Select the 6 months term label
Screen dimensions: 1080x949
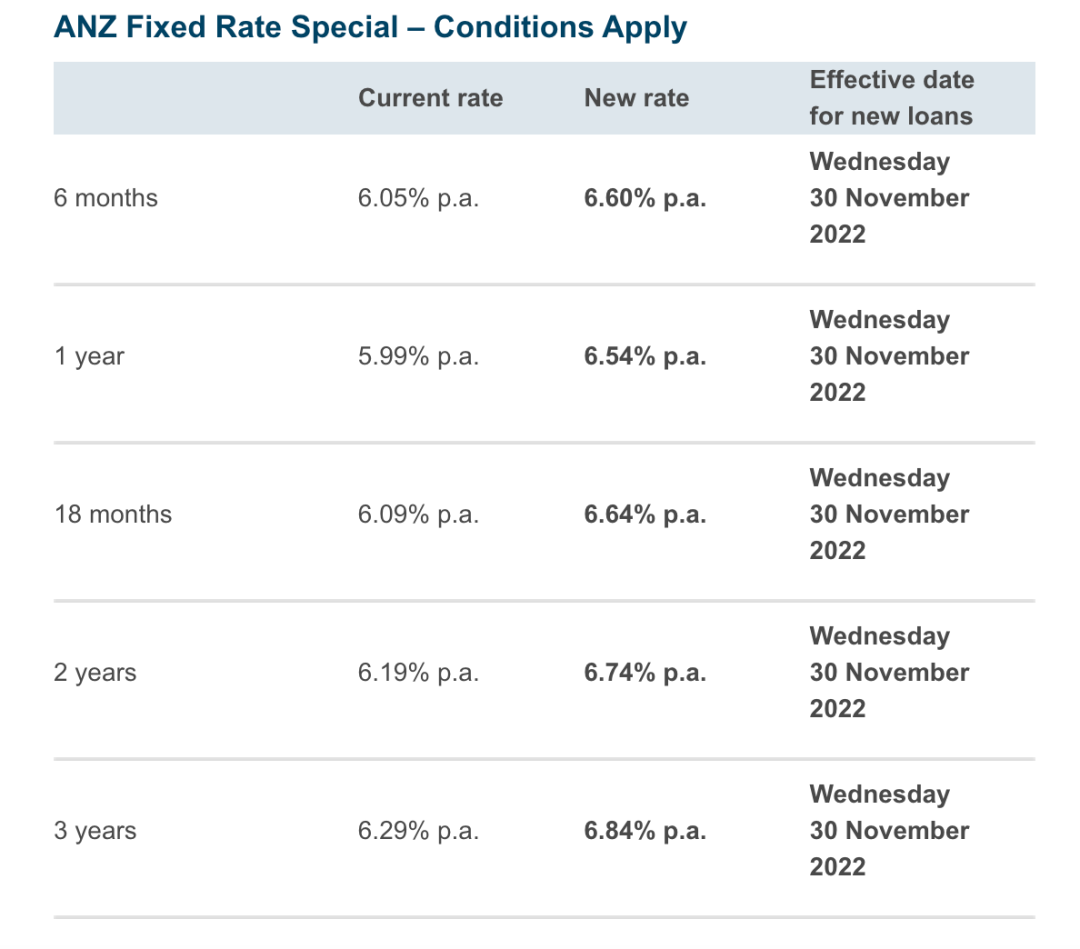tap(106, 198)
